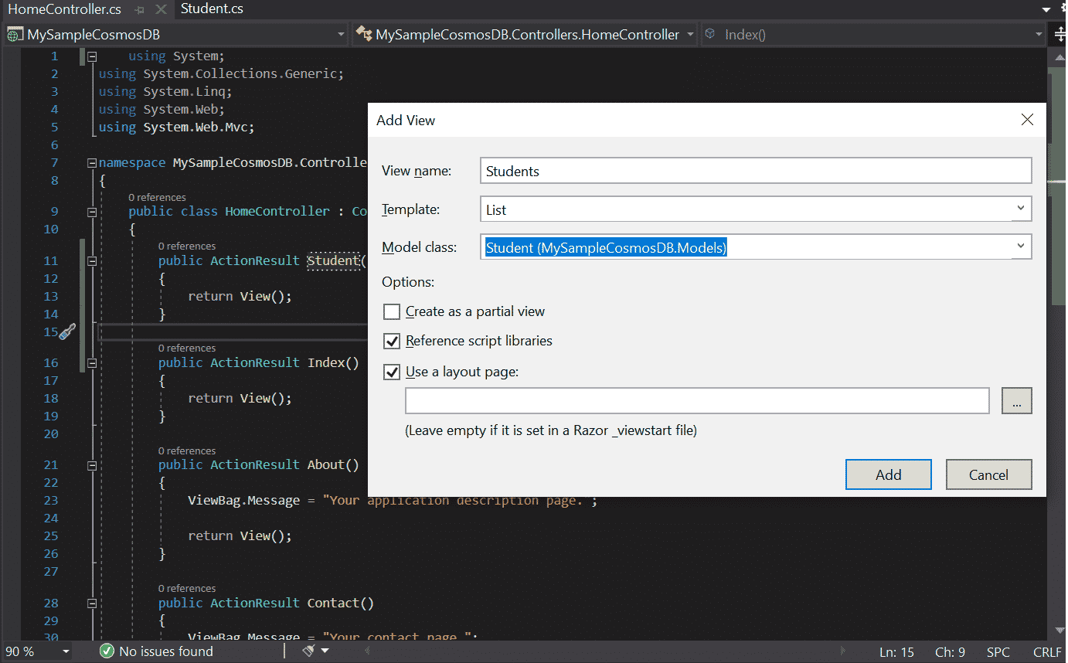Viewport: 1068px width, 663px height.
Task: Collapse the HomeController class with its expander
Action: pos(91,210)
